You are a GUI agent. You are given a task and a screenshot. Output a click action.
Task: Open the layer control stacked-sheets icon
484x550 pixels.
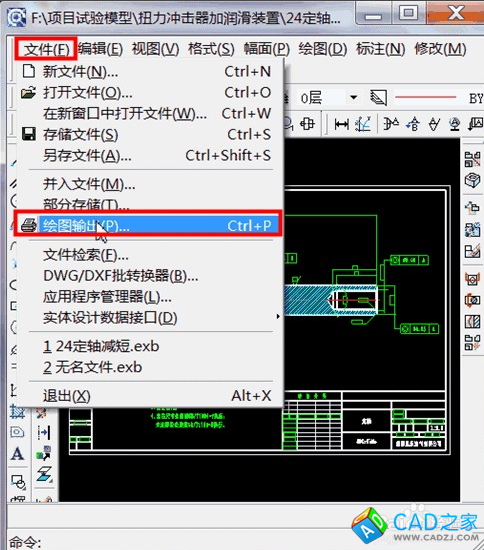pos(378,98)
